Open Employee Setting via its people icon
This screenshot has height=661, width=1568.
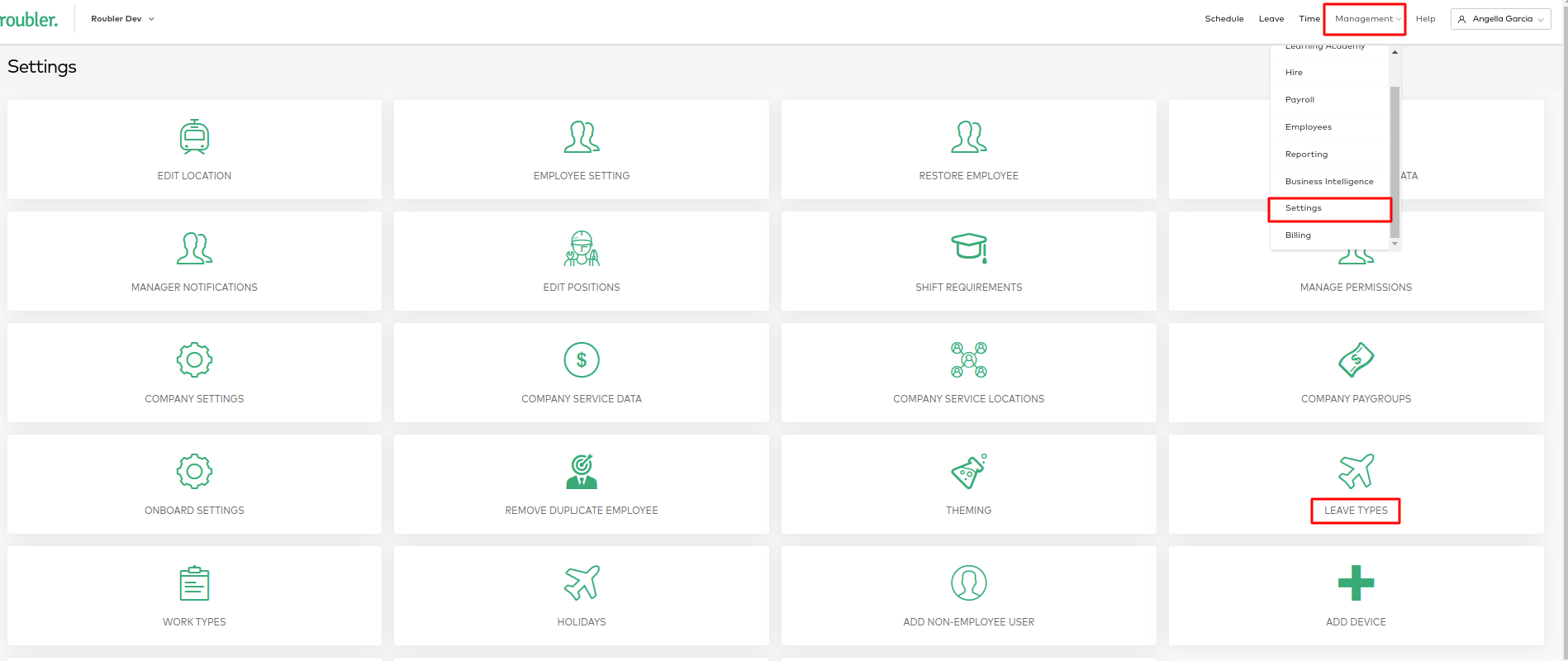coord(582,137)
